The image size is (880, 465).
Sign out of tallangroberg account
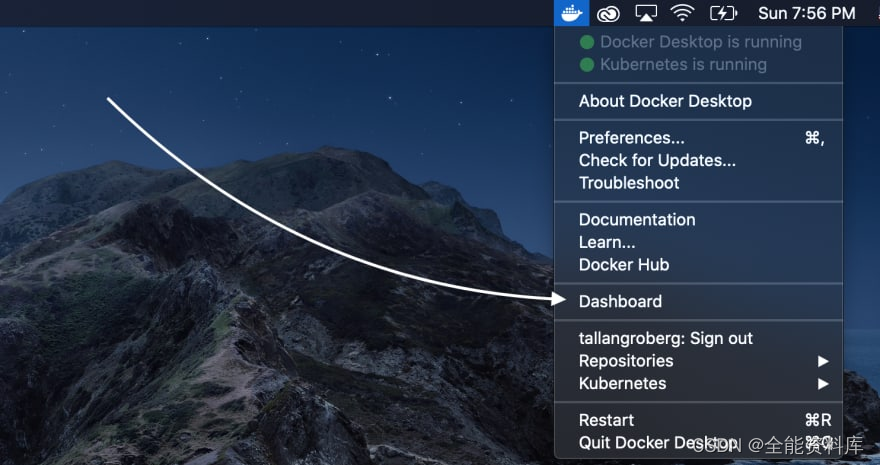click(698, 338)
